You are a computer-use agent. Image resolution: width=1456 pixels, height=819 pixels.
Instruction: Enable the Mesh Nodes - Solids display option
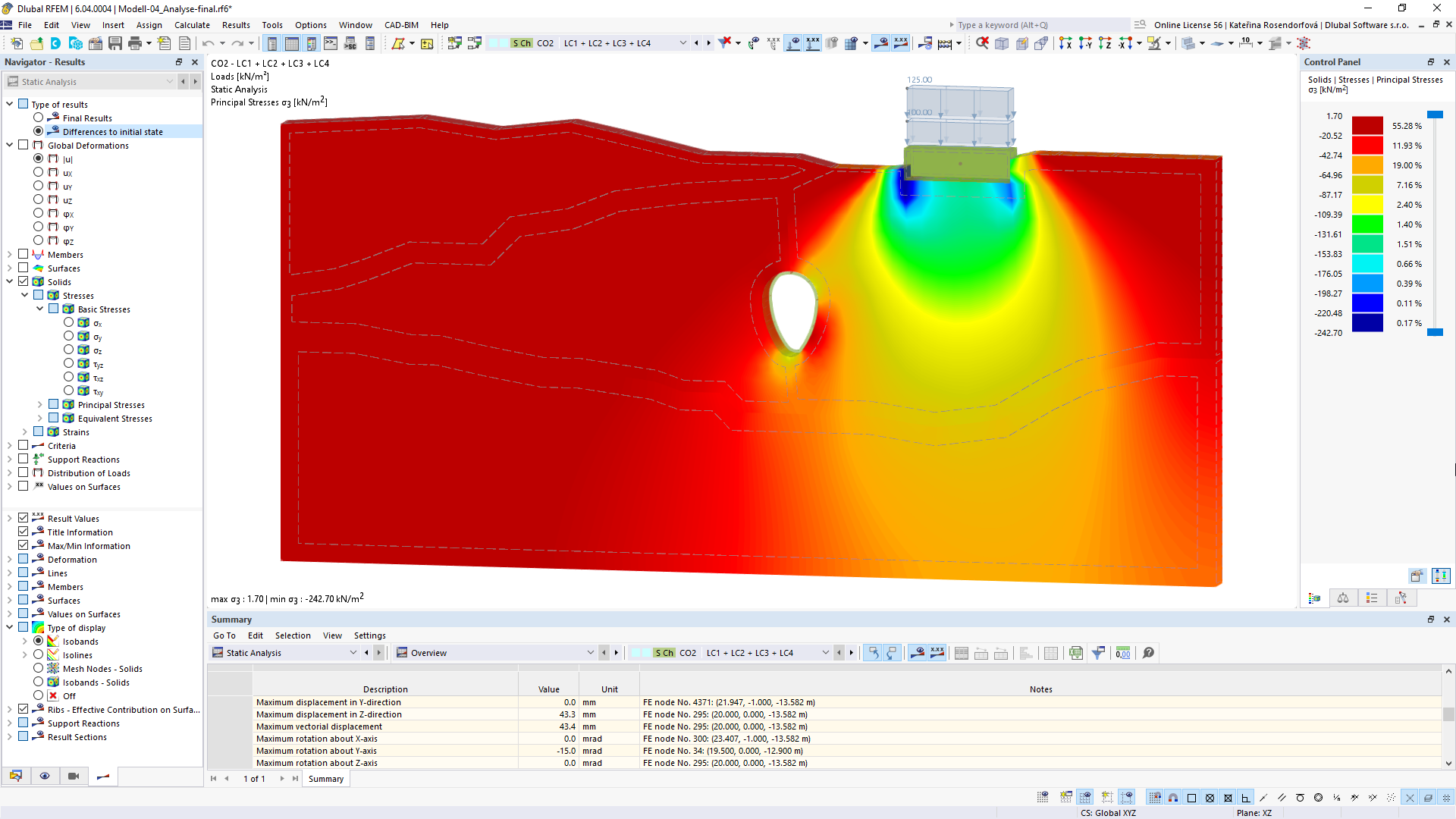[37, 668]
